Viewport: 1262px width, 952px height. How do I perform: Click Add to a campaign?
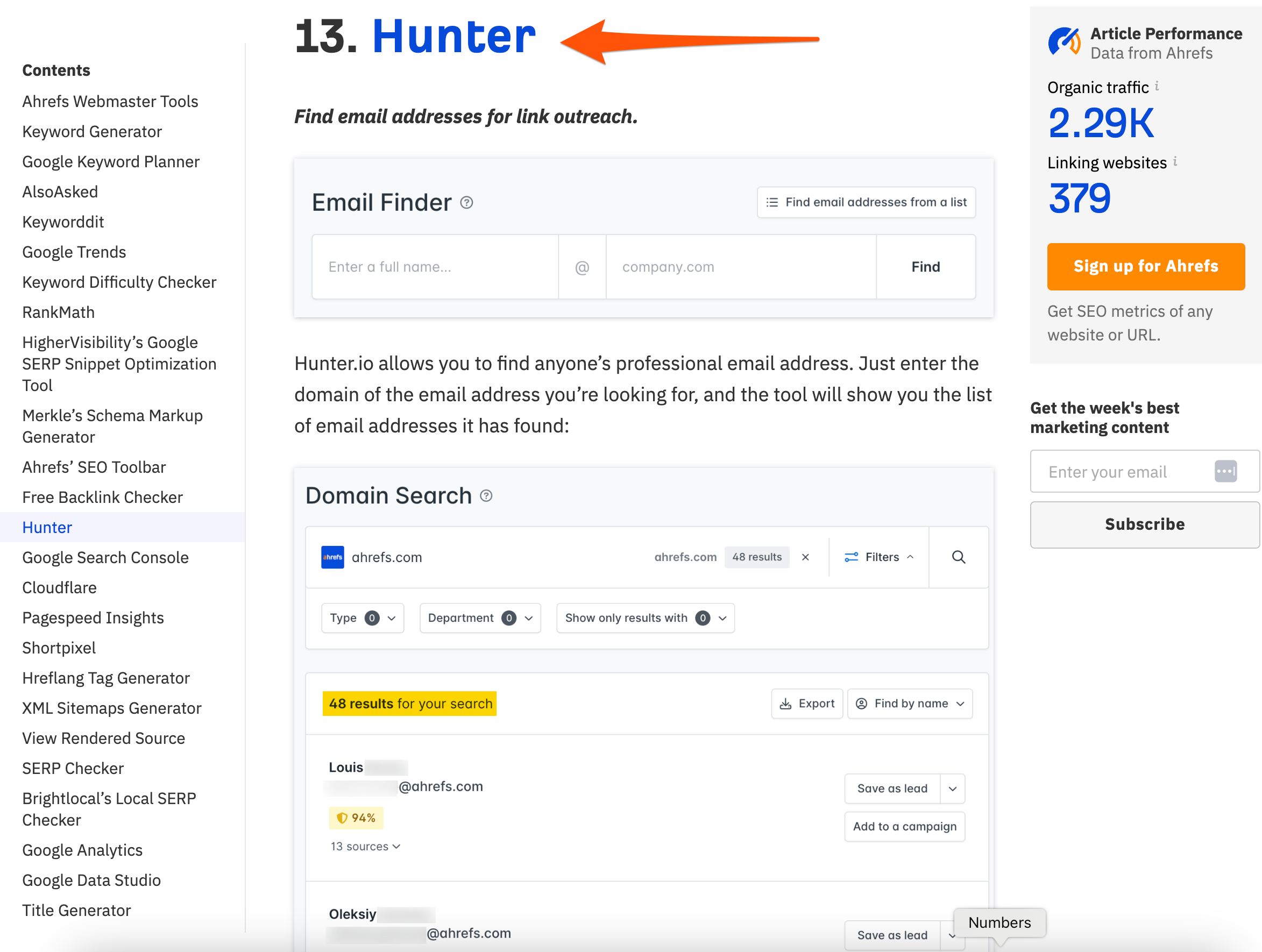click(904, 826)
